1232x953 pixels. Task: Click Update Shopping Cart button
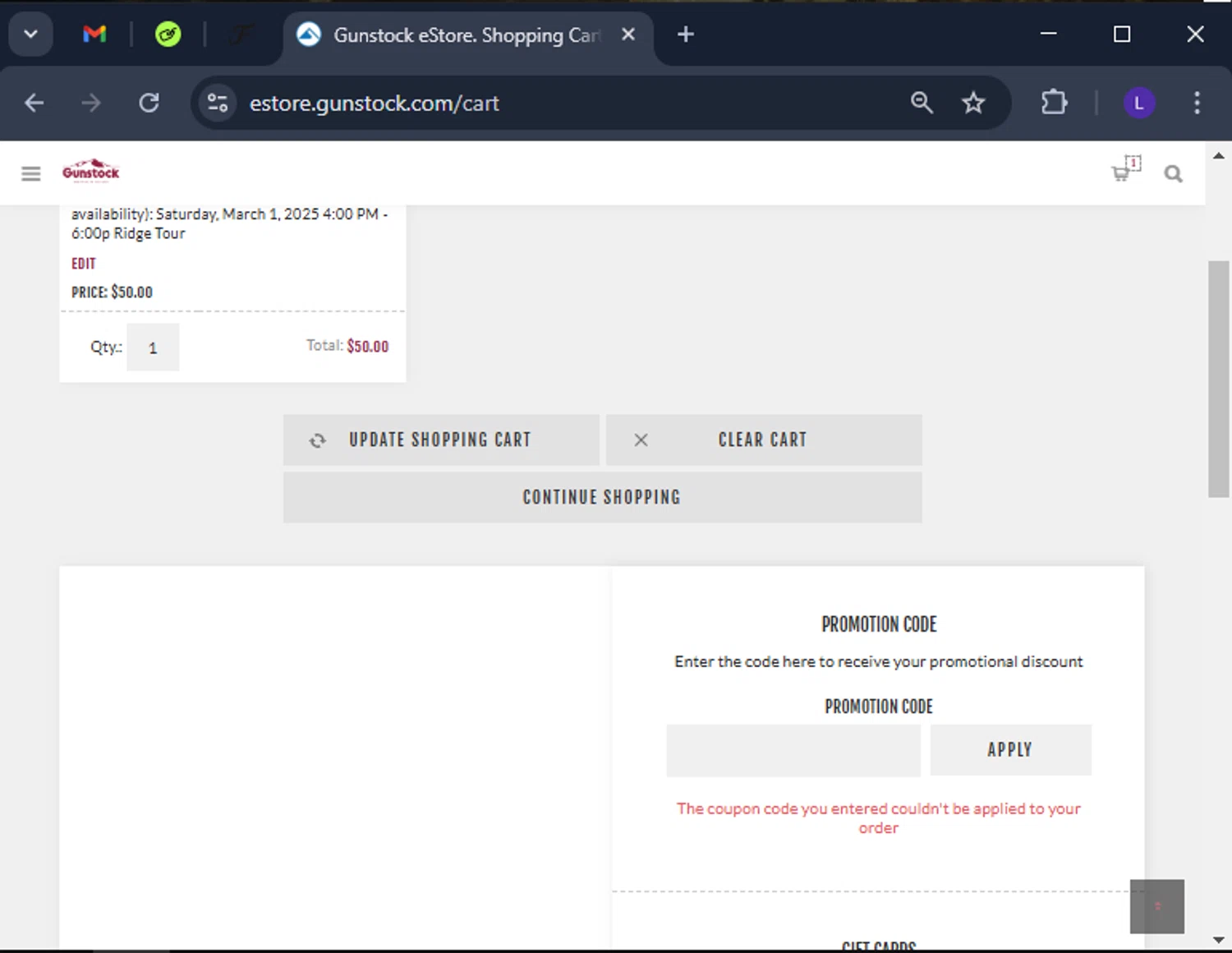coord(441,440)
